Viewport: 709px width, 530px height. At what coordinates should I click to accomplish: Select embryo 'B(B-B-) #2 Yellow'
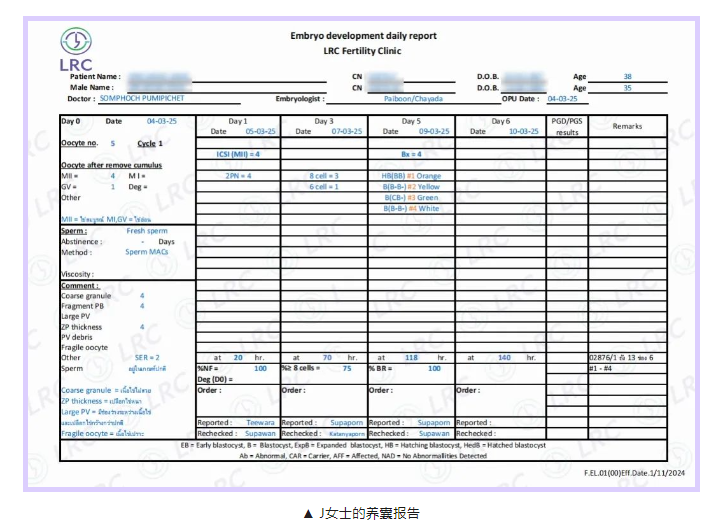pos(411,187)
